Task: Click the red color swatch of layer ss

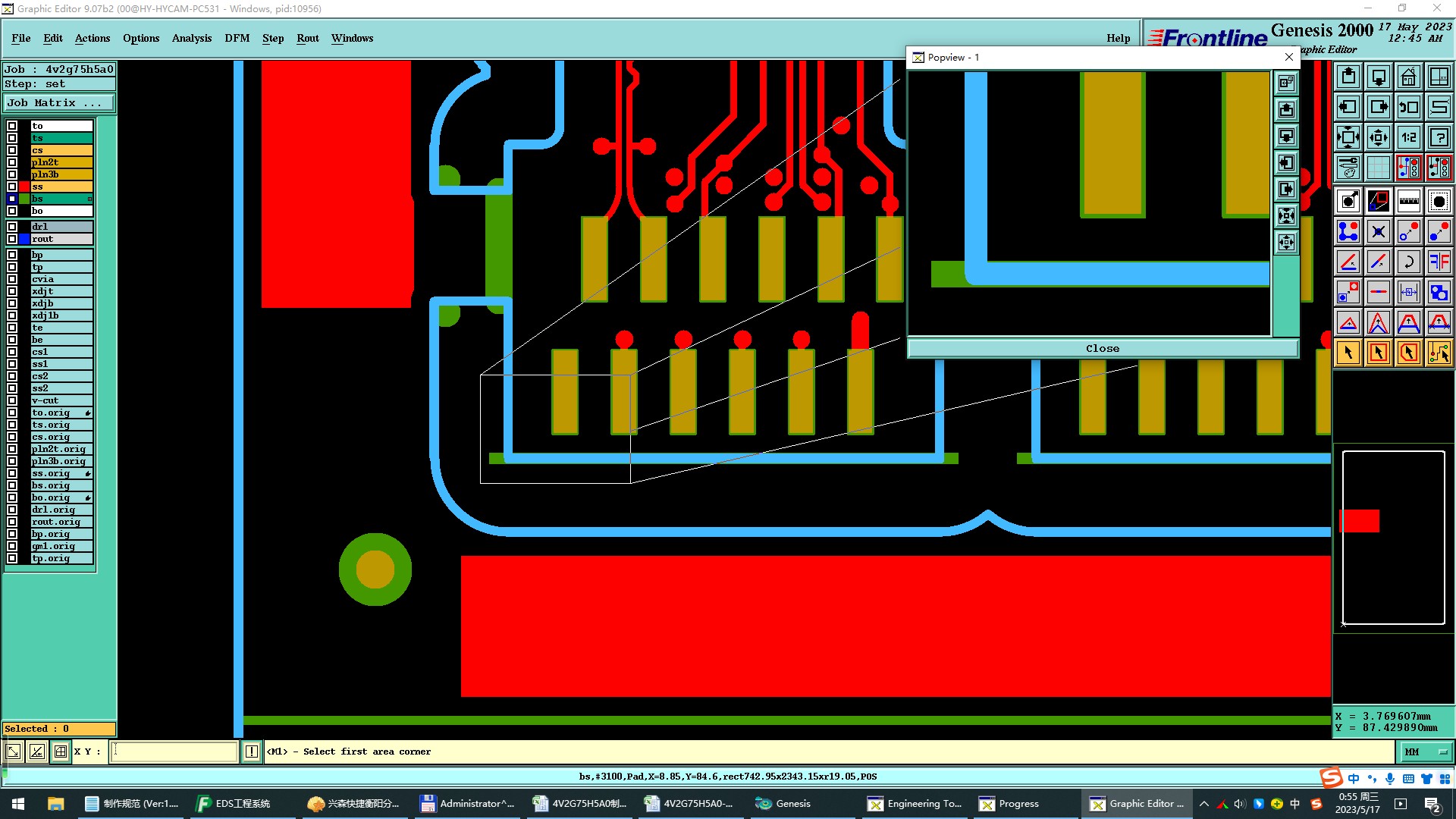Action: (24, 187)
